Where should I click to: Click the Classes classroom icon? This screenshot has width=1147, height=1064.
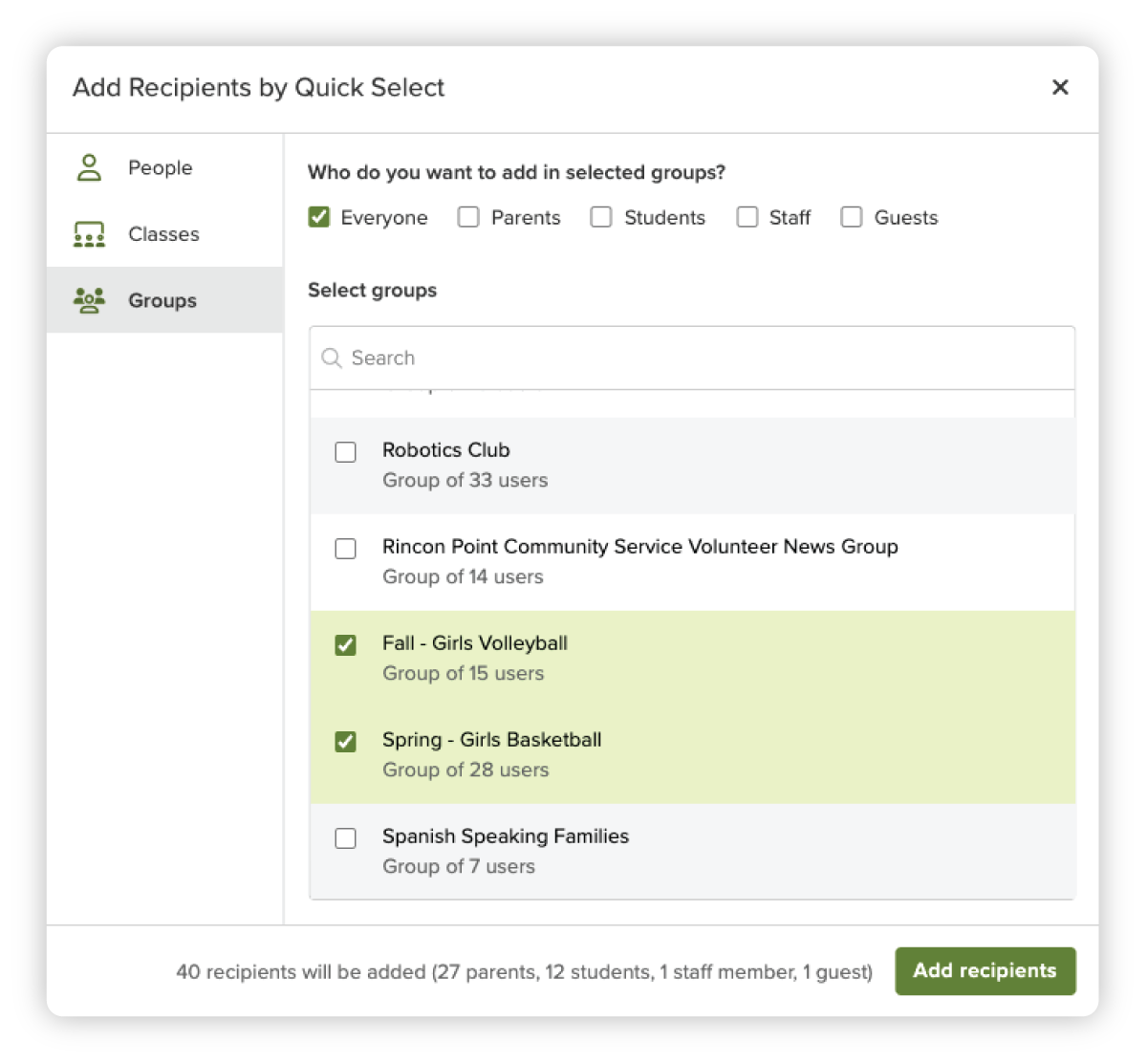89,233
